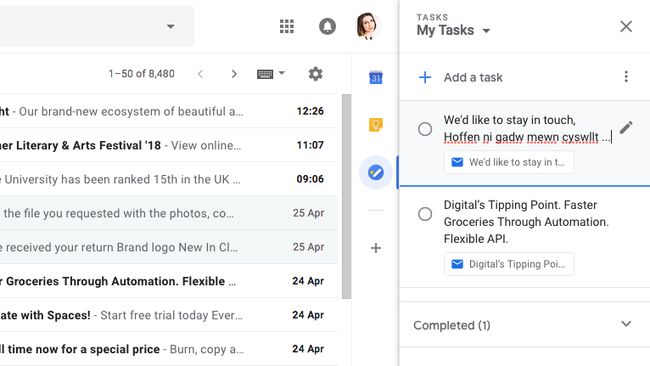Open the My Tasks list dropdown
The image size is (650, 366).
[x=454, y=30]
